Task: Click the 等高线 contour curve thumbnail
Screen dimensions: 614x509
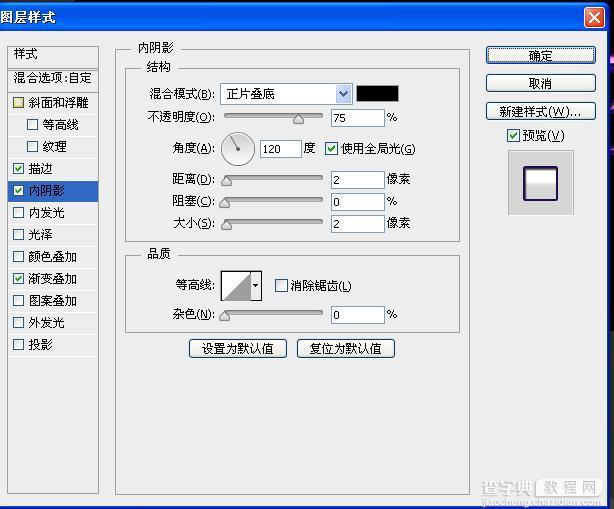Action: coord(236,286)
